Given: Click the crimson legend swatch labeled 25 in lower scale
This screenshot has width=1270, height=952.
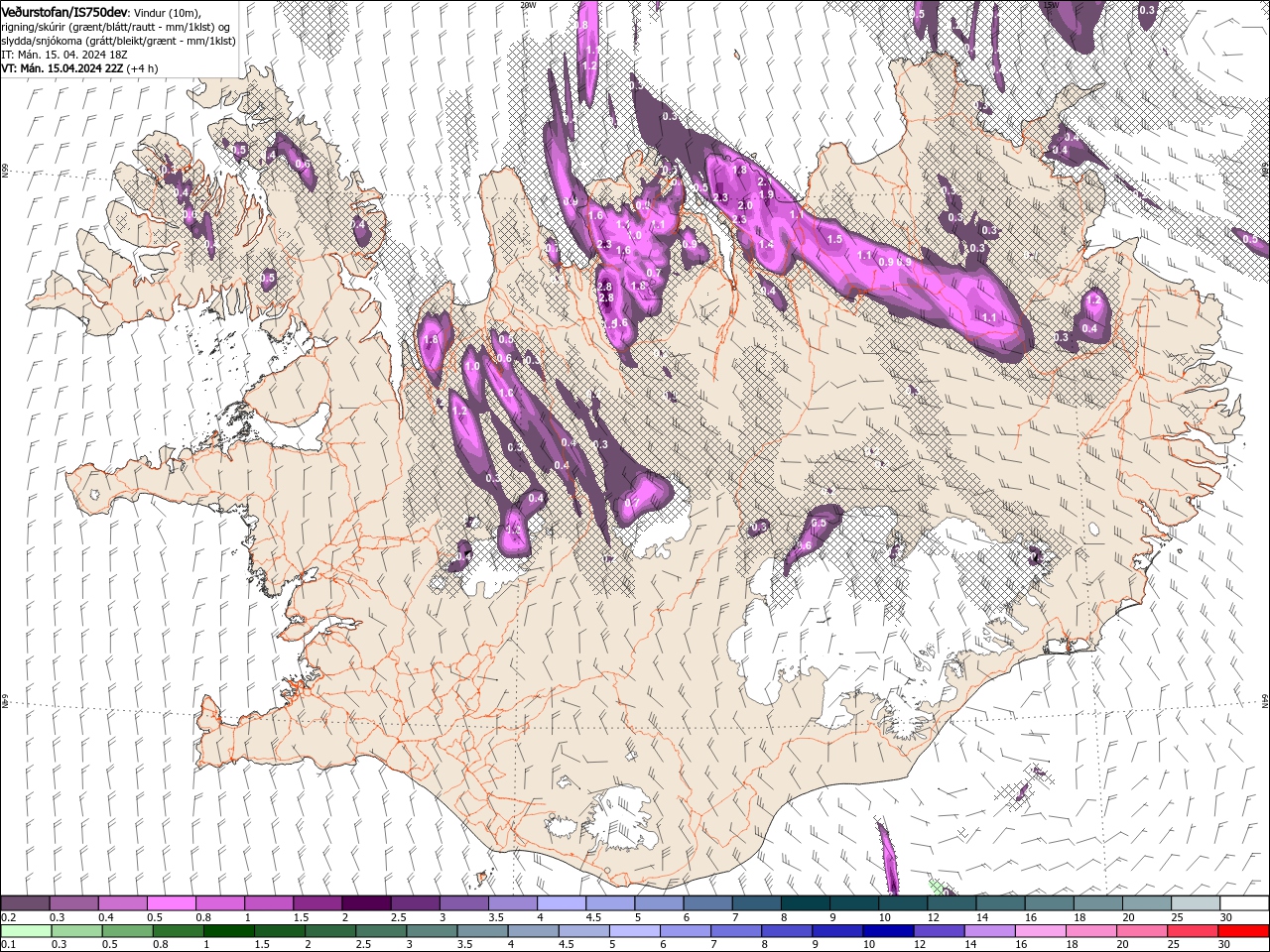Looking at the screenshot, I should point(1192,931).
